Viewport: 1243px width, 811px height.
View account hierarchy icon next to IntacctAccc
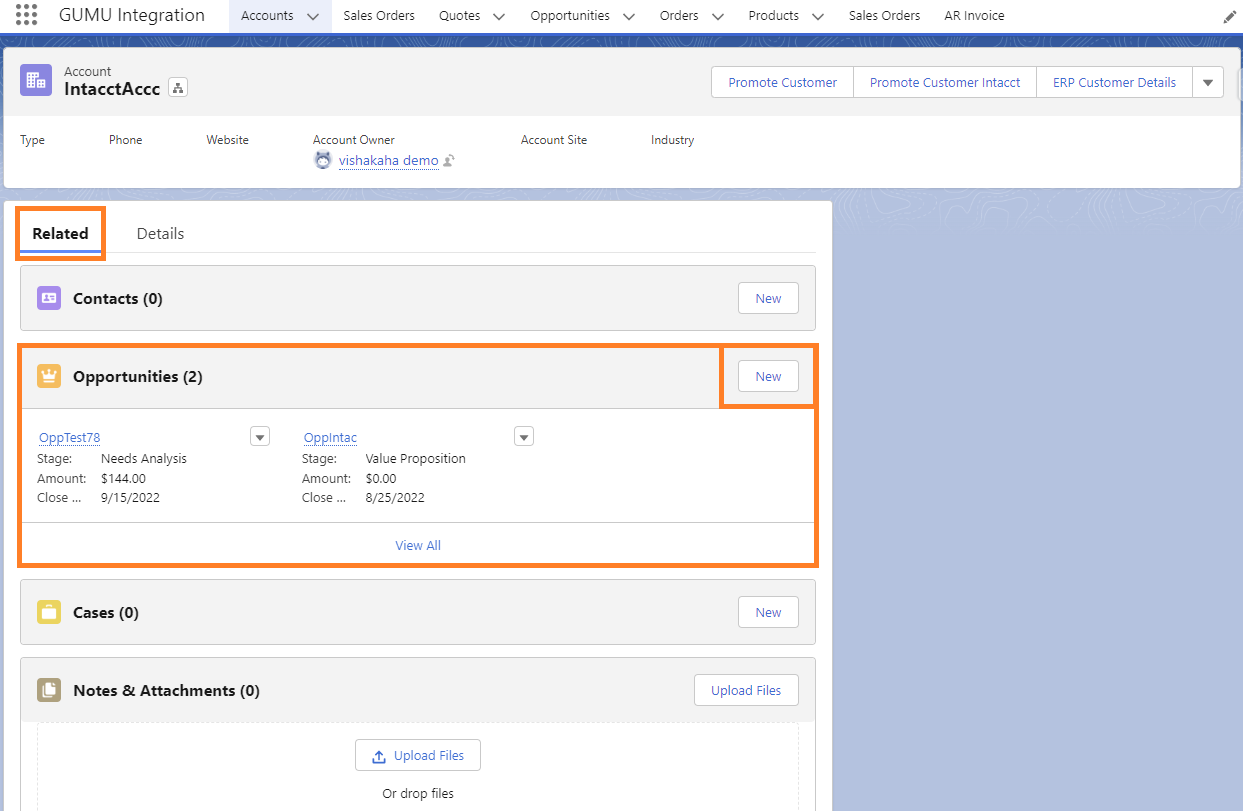click(178, 88)
